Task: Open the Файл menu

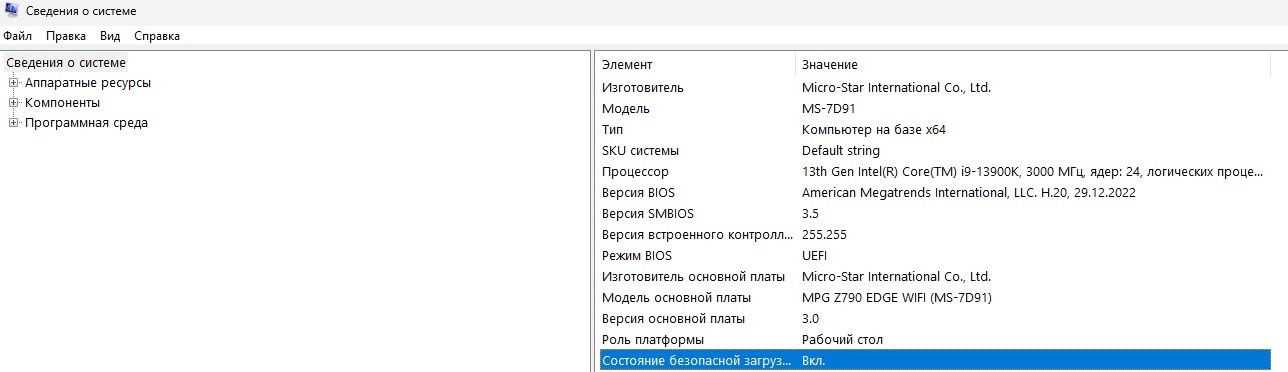Action: (x=18, y=36)
